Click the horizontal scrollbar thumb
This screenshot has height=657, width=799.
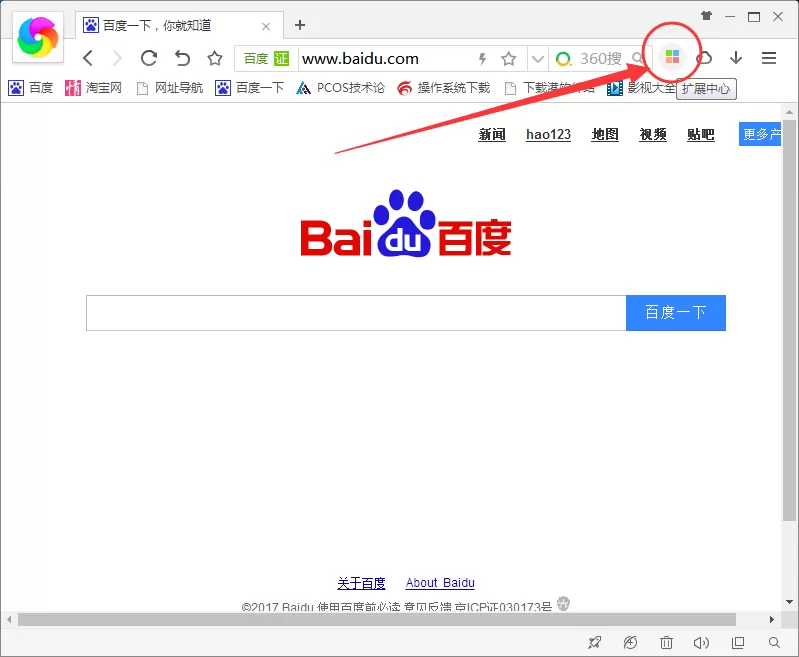(x=377, y=619)
